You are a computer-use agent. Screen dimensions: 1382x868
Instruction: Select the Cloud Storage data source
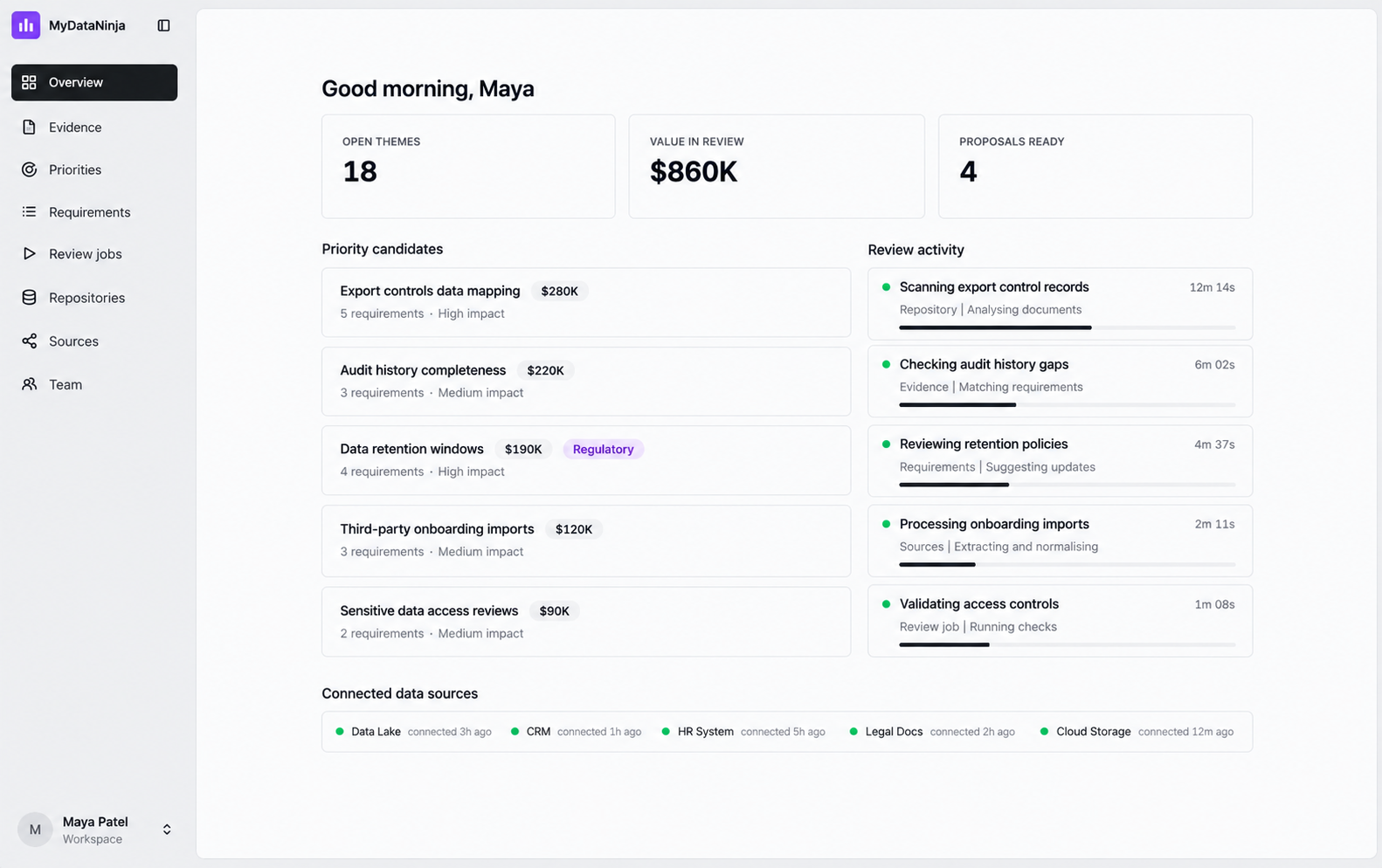coord(1137,732)
